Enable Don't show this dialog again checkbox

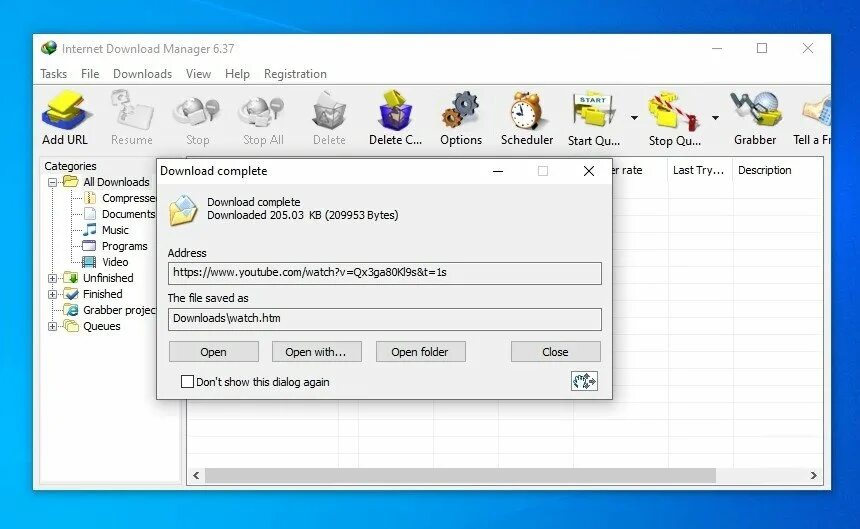click(x=187, y=382)
